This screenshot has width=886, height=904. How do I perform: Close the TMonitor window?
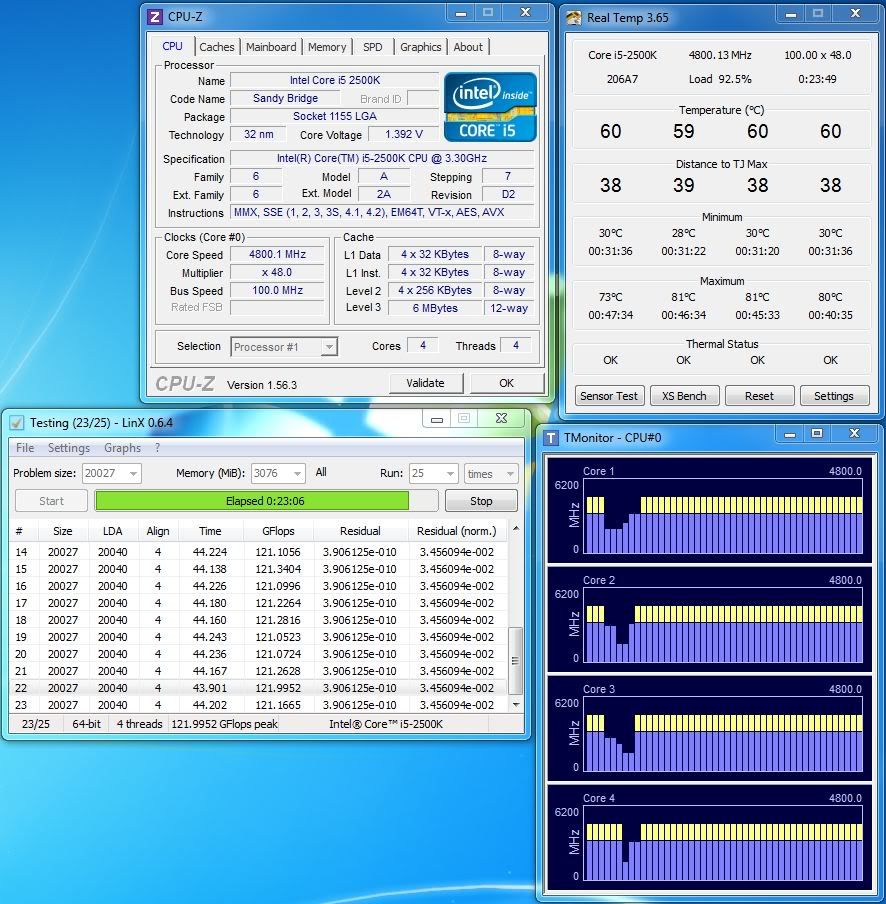854,434
